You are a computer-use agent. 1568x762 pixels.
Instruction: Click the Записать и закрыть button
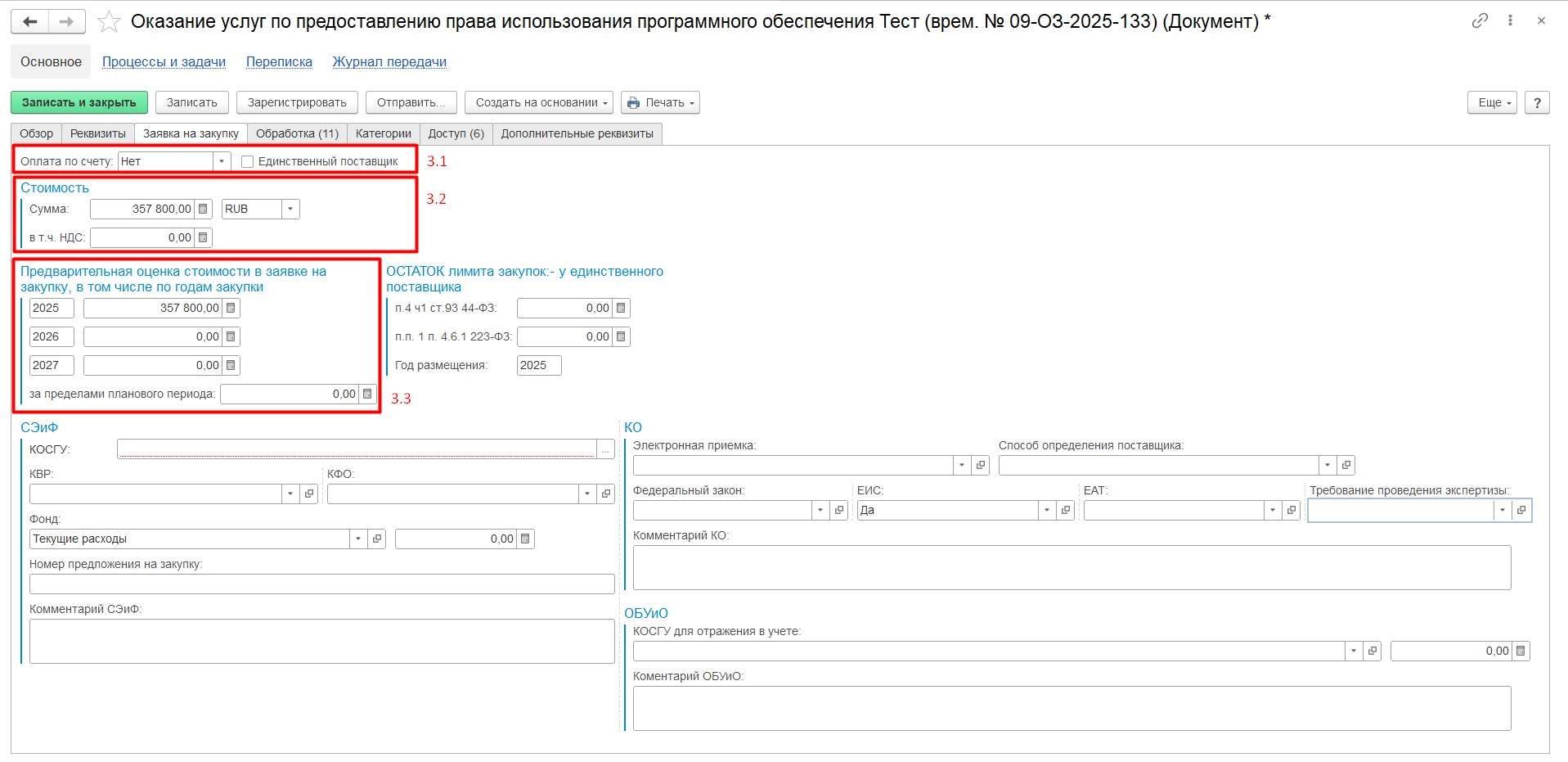tap(79, 103)
